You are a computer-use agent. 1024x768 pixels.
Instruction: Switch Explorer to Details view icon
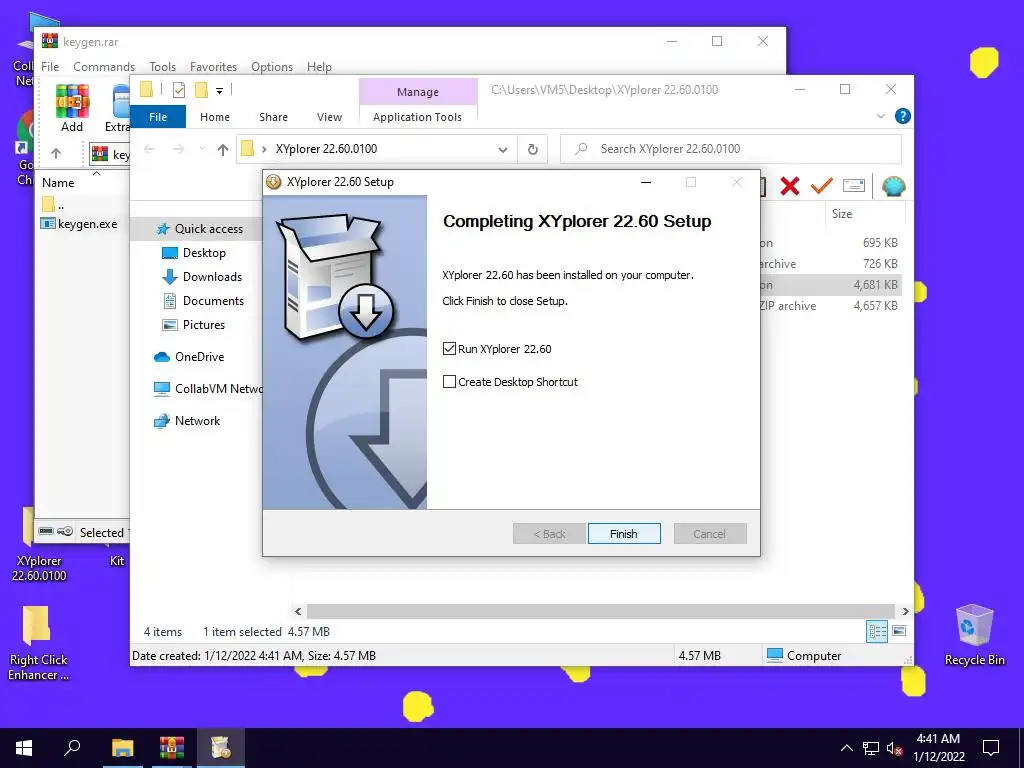[x=877, y=631]
